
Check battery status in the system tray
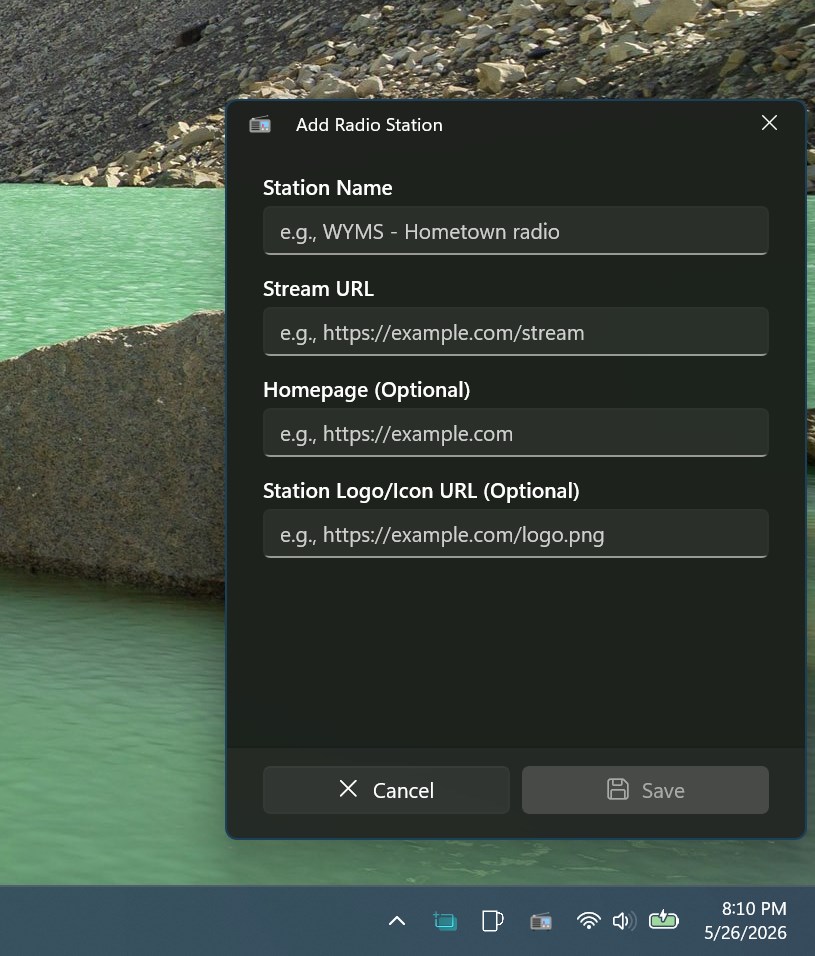pyautogui.click(x=663, y=920)
